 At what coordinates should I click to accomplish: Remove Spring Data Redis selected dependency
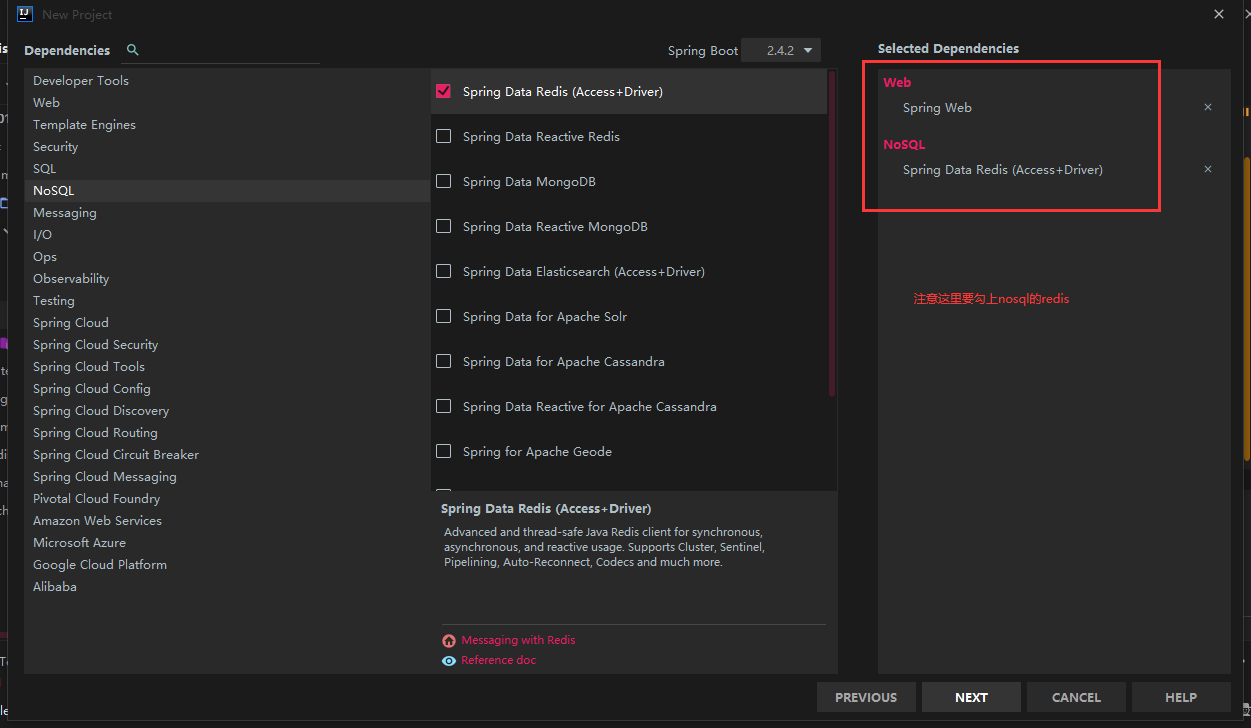1207,169
